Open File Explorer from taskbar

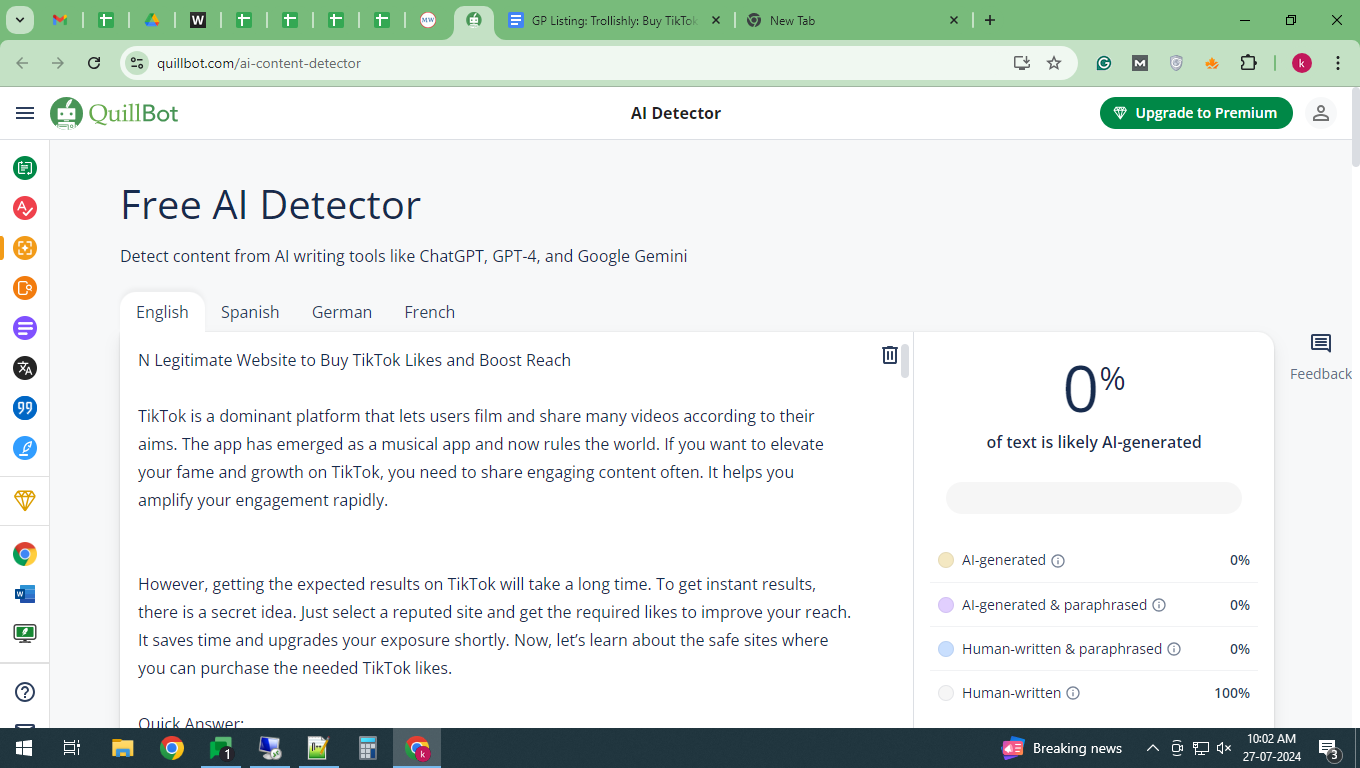pyautogui.click(x=122, y=748)
